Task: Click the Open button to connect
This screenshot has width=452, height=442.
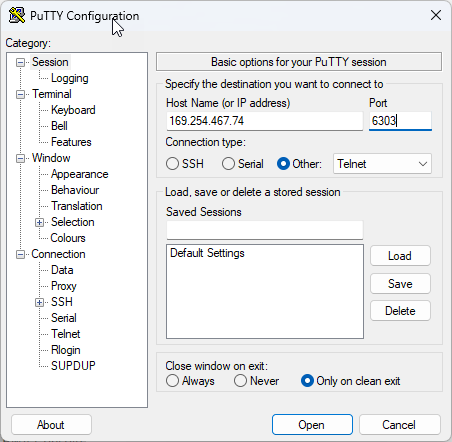Action: click(x=312, y=425)
